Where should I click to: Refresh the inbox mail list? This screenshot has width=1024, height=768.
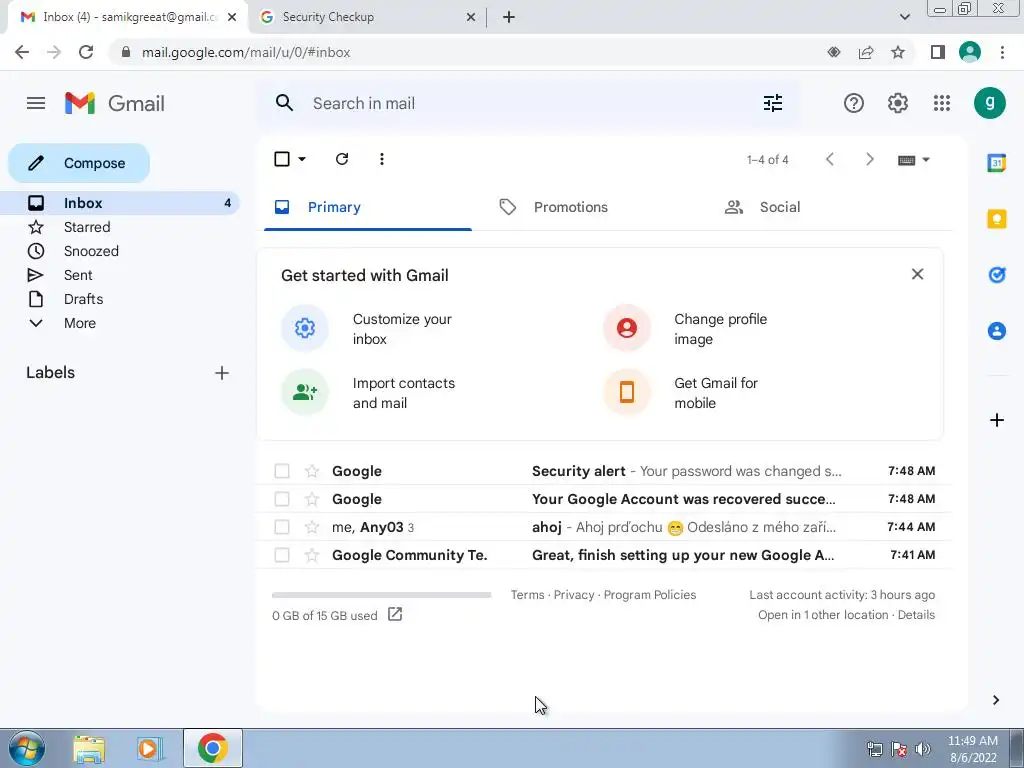coord(342,159)
